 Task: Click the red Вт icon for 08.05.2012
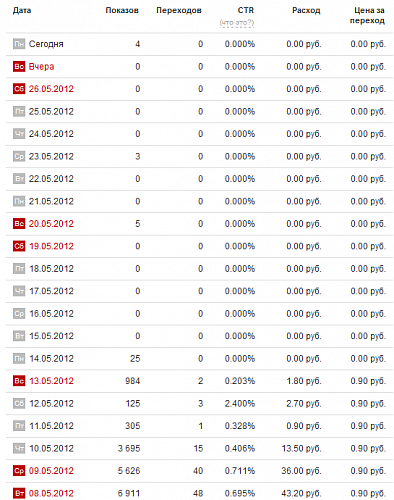pos(19,493)
